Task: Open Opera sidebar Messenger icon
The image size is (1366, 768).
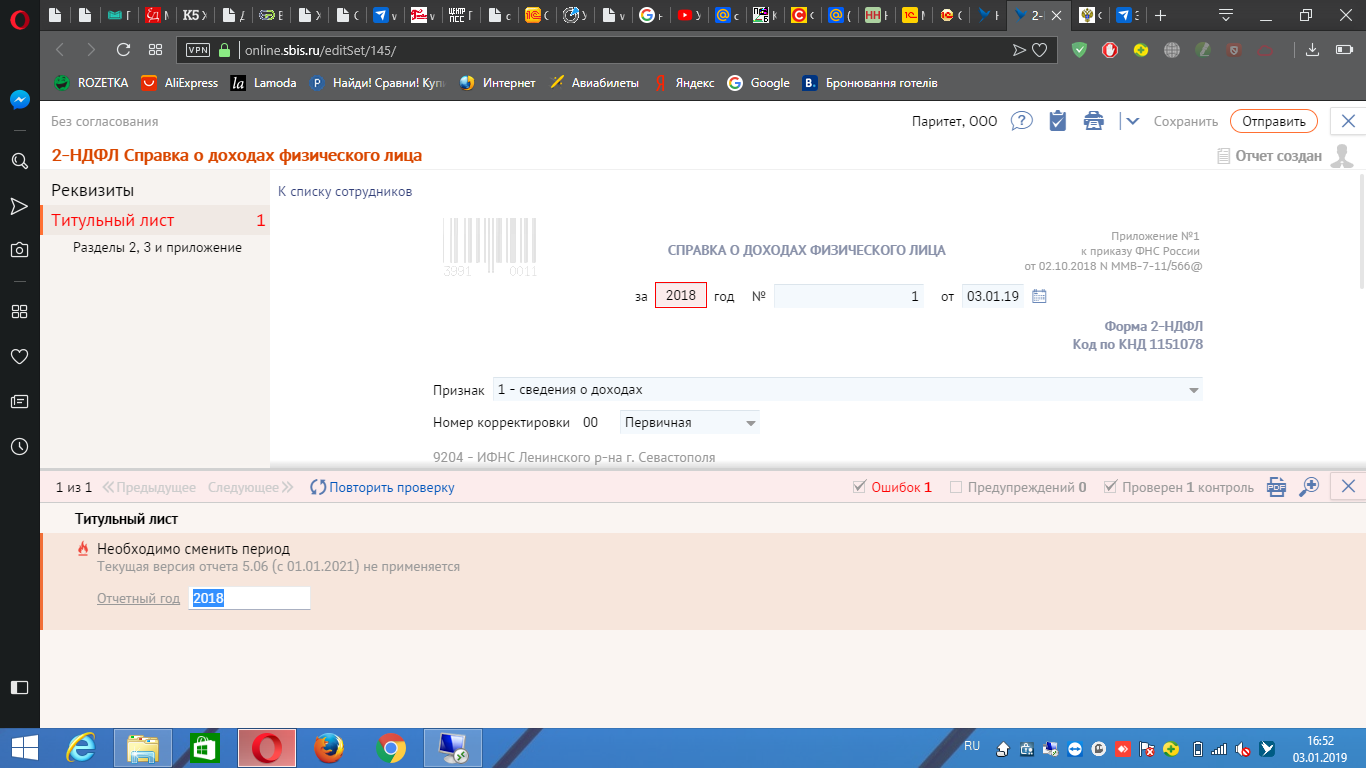Action: click(x=19, y=100)
